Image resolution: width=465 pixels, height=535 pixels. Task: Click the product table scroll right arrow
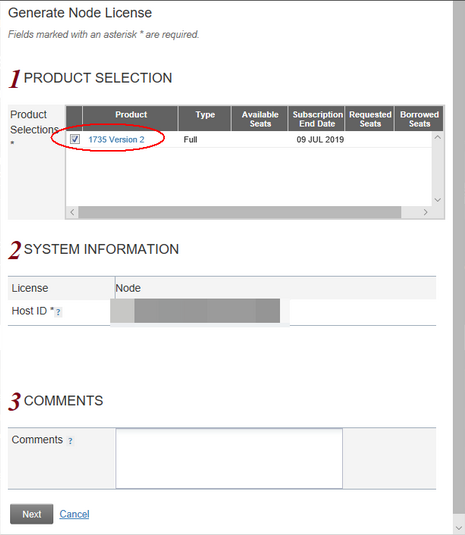[x=425, y=212]
